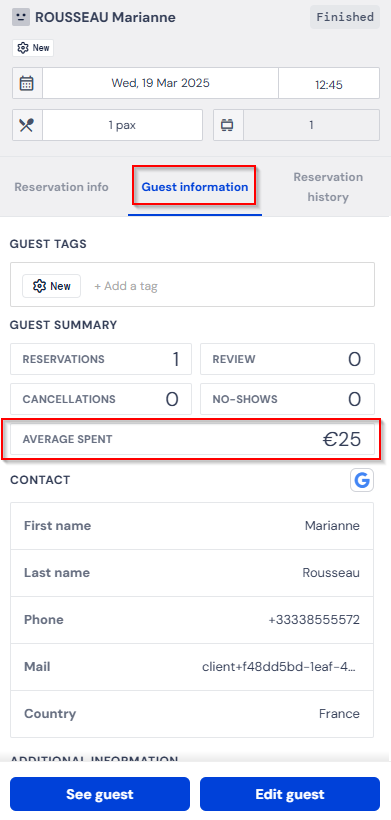Click the Reservations count summary box

(101, 359)
